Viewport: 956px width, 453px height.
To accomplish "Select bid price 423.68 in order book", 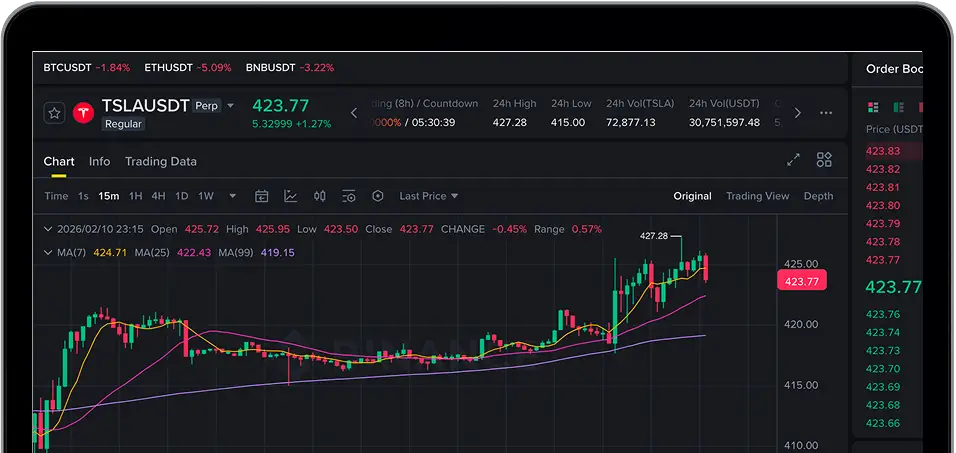I will 883,405.
